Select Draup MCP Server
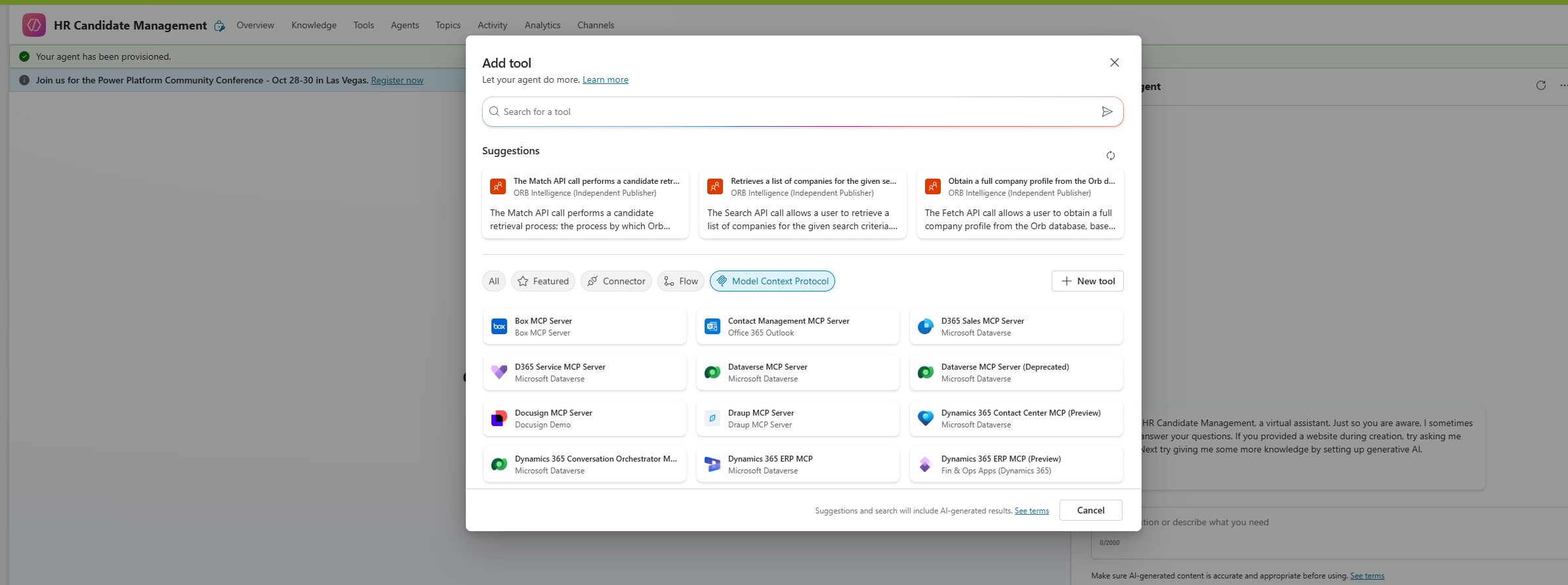This screenshot has width=1568, height=585. [797, 419]
